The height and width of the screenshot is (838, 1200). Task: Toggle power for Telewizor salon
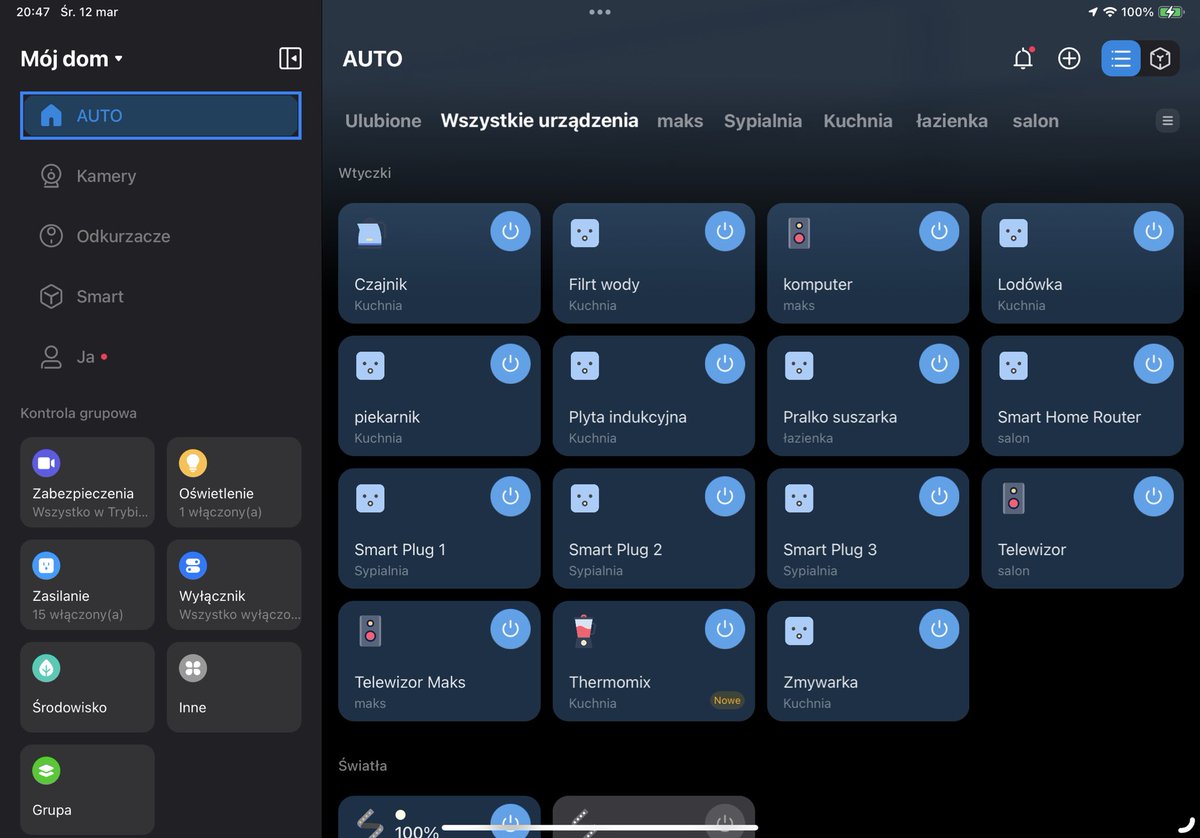point(1153,496)
